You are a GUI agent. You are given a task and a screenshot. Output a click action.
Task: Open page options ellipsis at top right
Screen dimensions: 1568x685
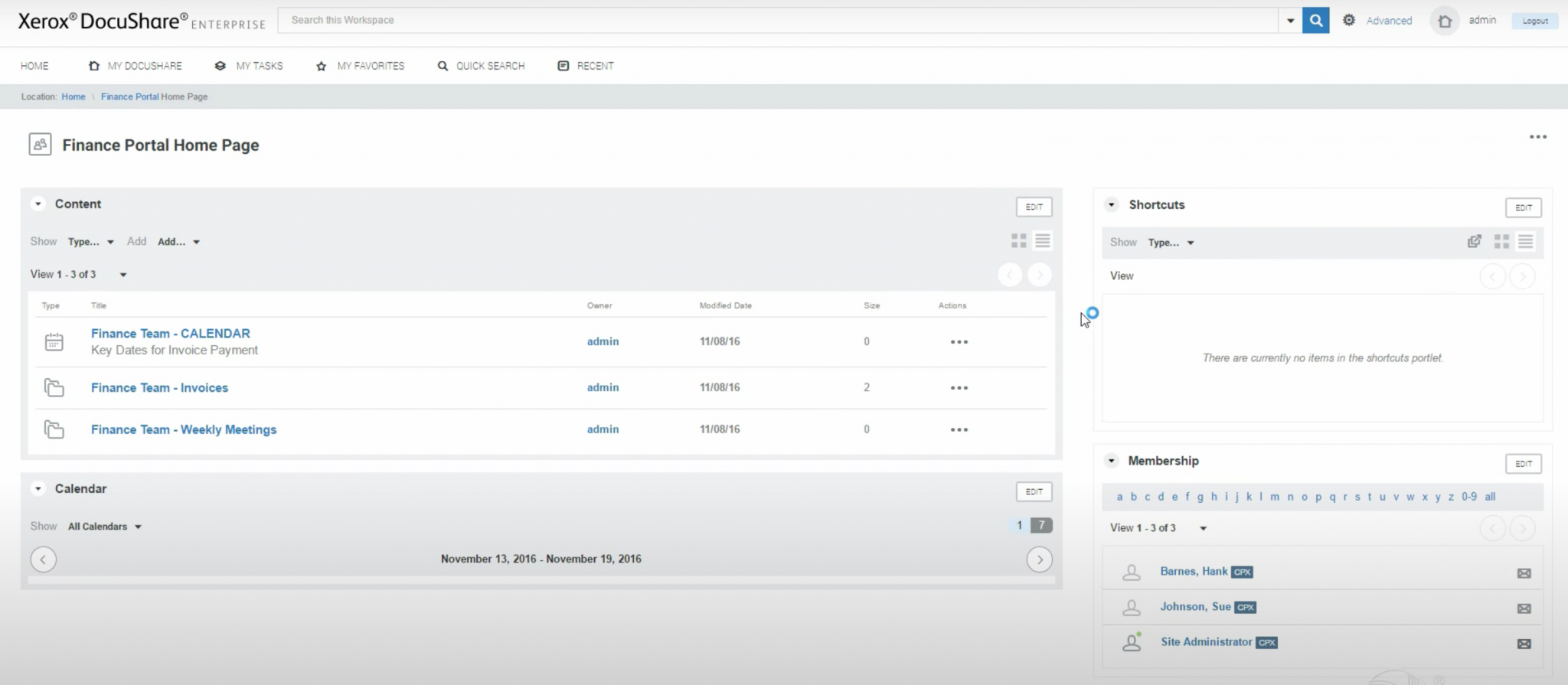pos(1537,137)
